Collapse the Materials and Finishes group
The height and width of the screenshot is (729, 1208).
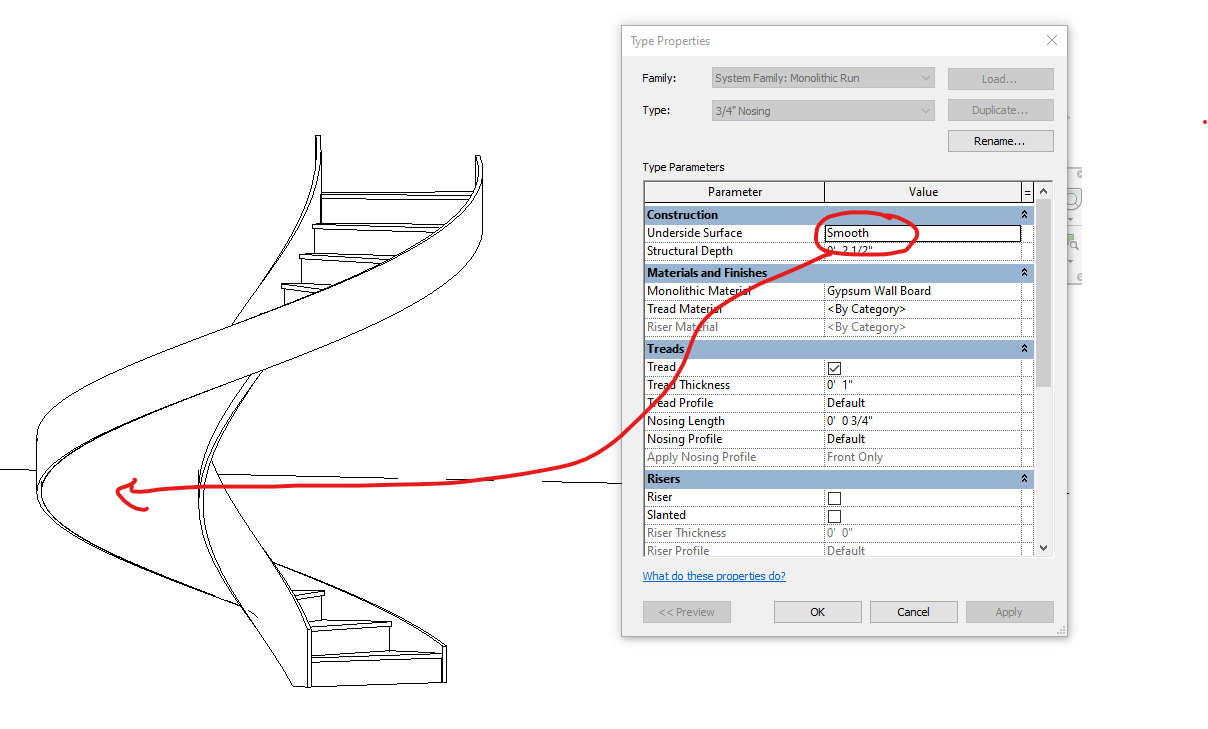(1022, 272)
